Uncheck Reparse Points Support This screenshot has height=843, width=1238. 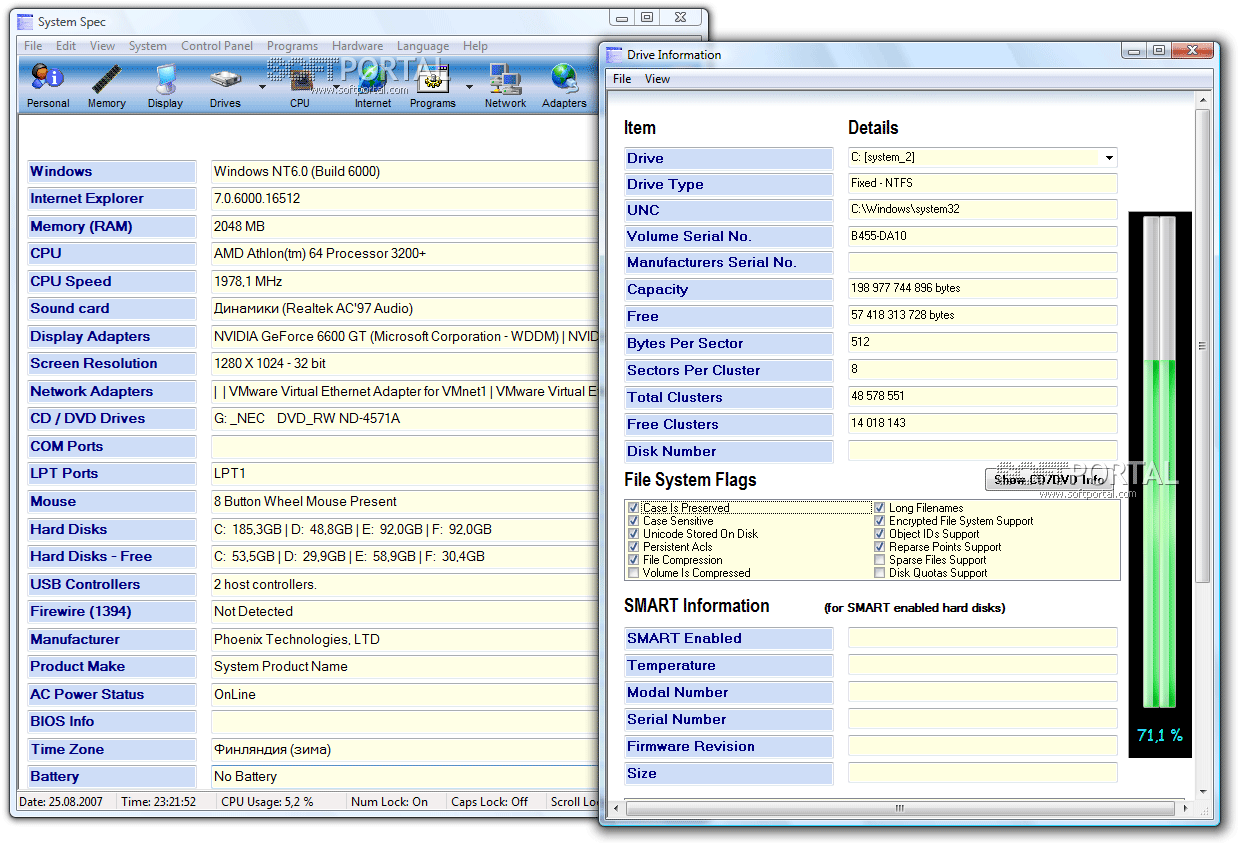[x=880, y=547]
